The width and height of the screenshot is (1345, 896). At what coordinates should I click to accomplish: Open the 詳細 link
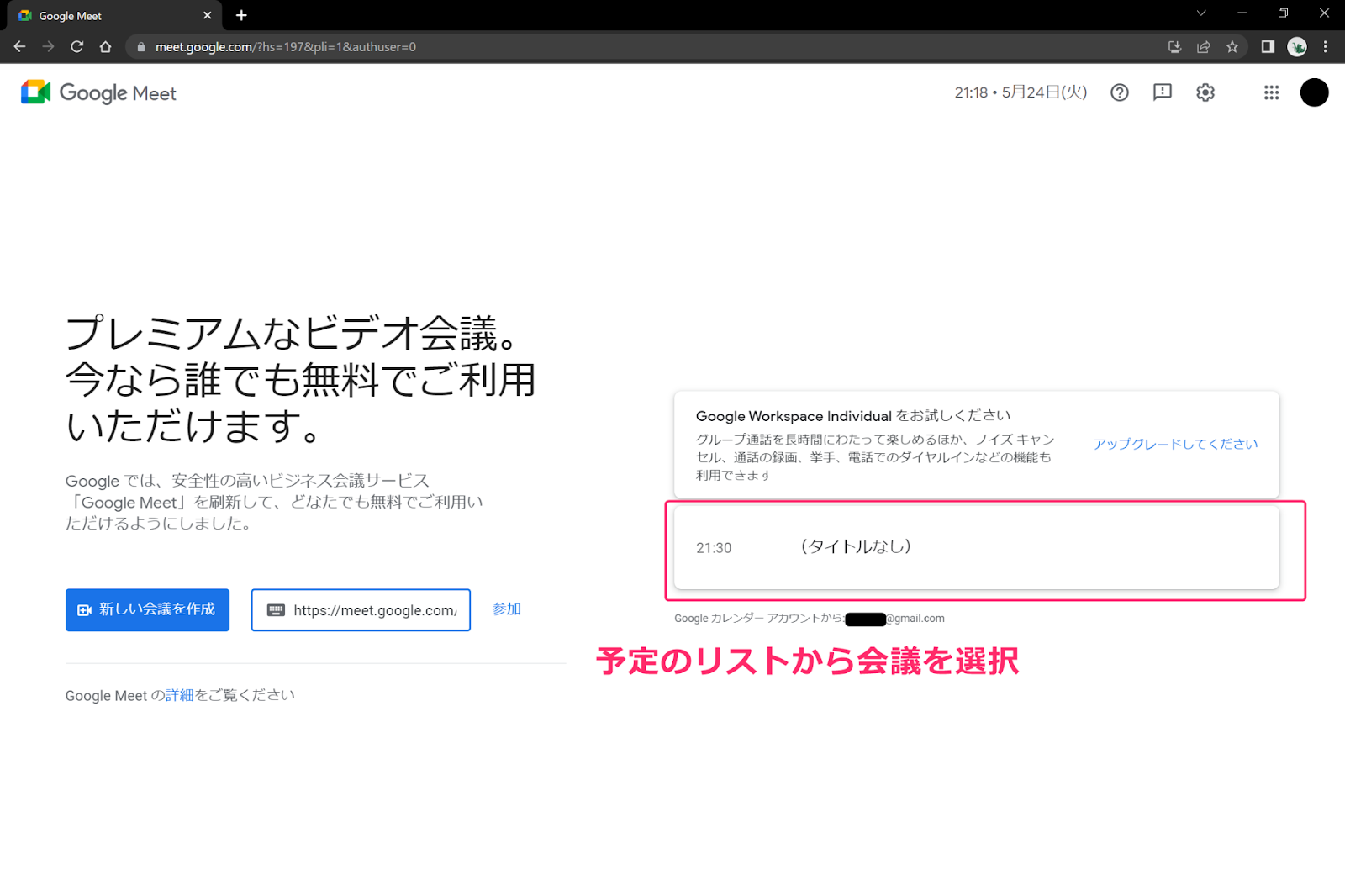coord(179,695)
